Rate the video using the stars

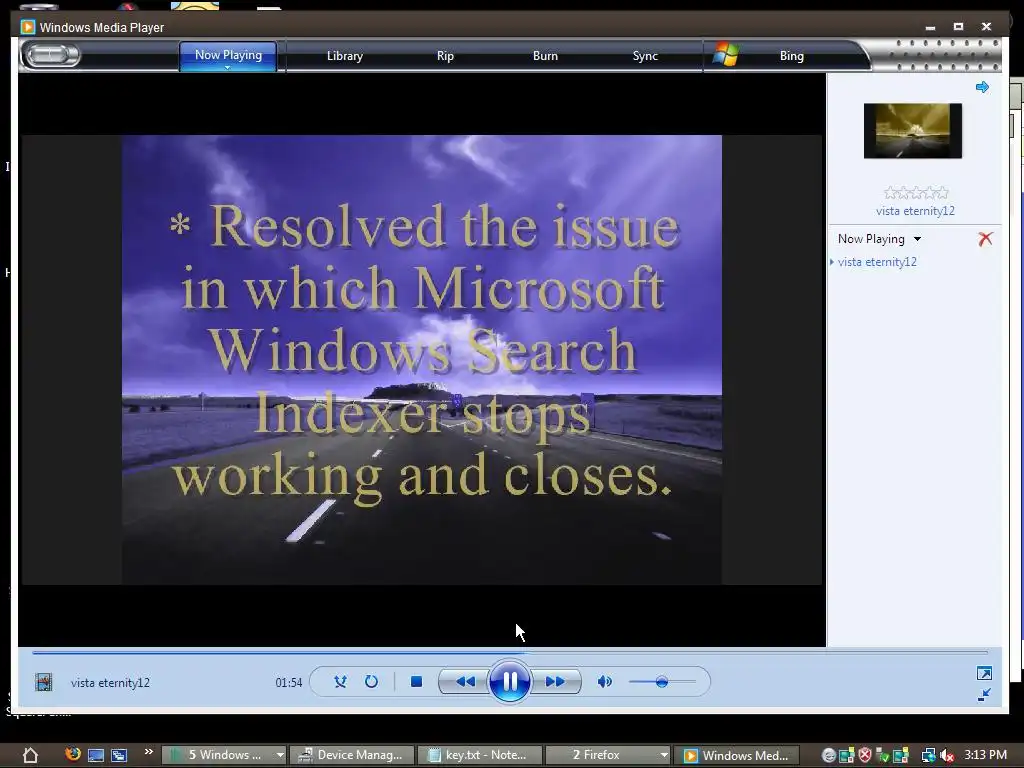pyautogui.click(x=916, y=193)
